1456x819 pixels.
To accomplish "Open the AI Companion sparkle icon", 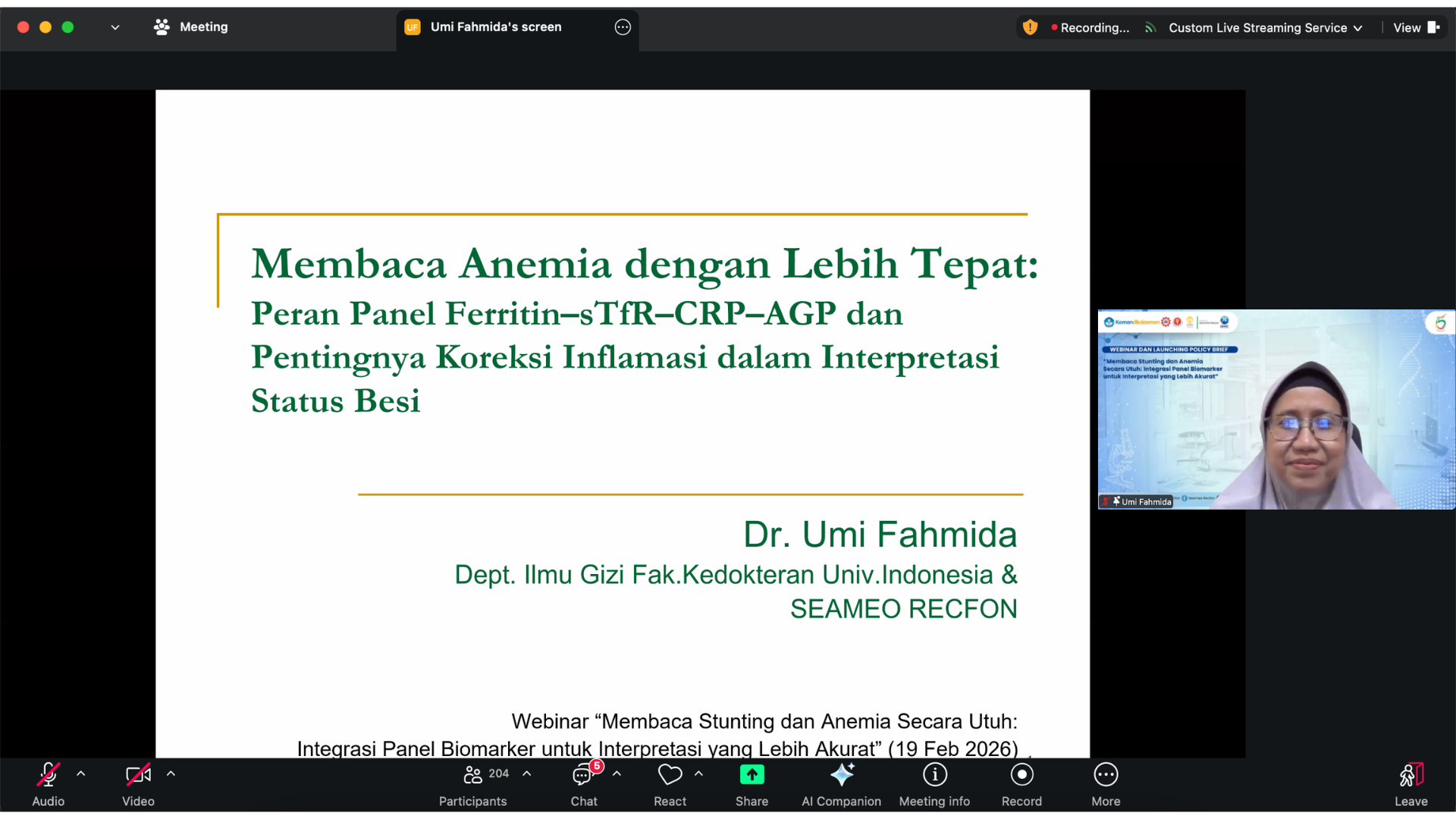I will click(x=841, y=775).
